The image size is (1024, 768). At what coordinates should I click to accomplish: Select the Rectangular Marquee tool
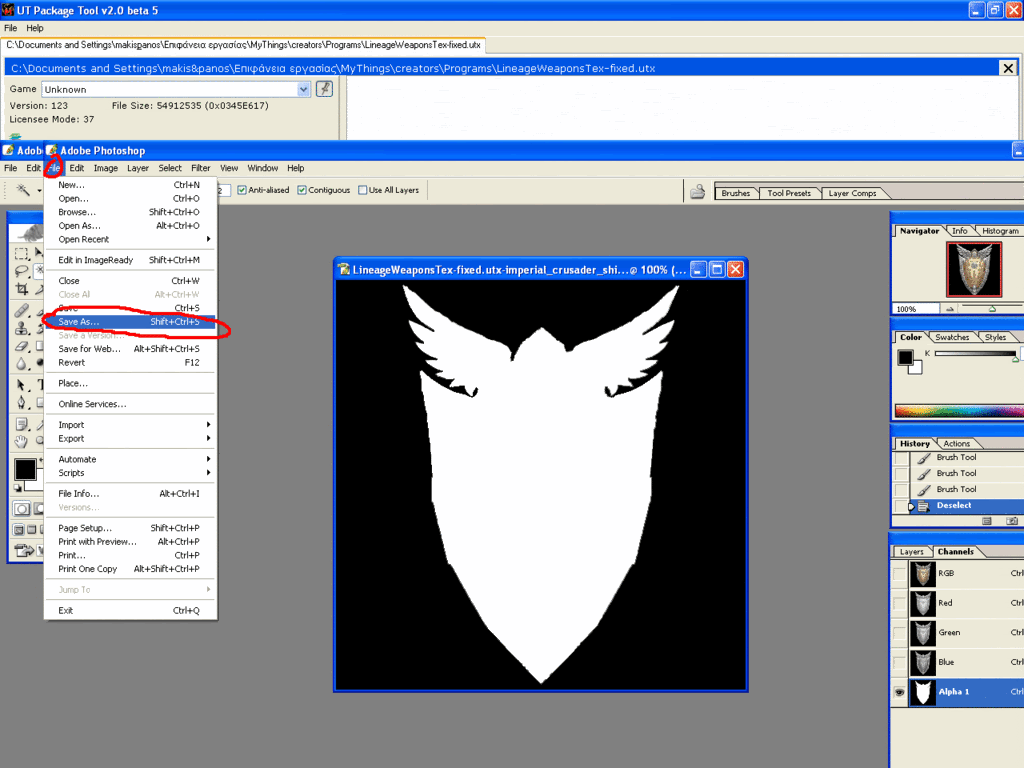[22, 254]
